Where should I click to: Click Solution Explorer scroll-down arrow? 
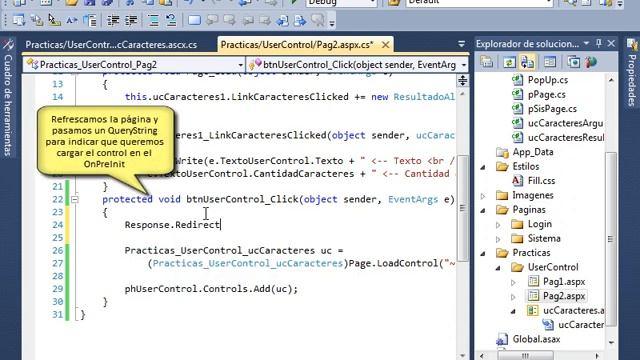click(611, 342)
